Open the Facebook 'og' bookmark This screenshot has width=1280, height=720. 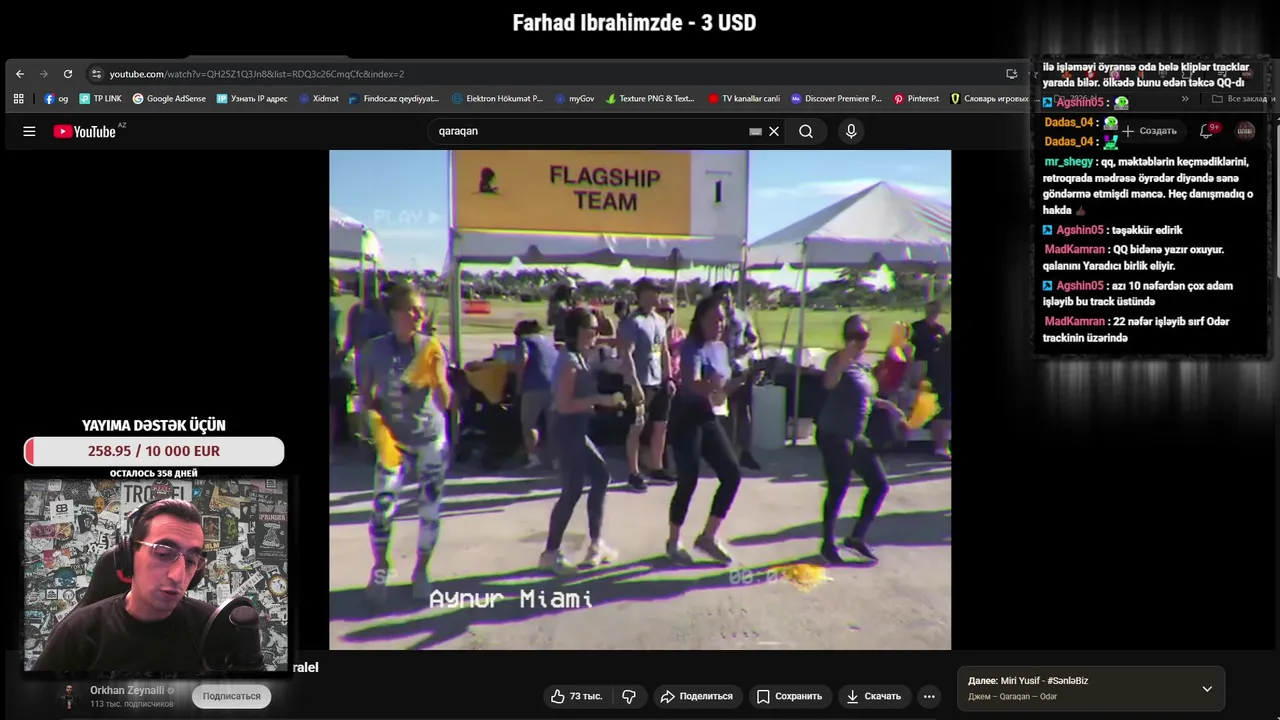pos(56,99)
